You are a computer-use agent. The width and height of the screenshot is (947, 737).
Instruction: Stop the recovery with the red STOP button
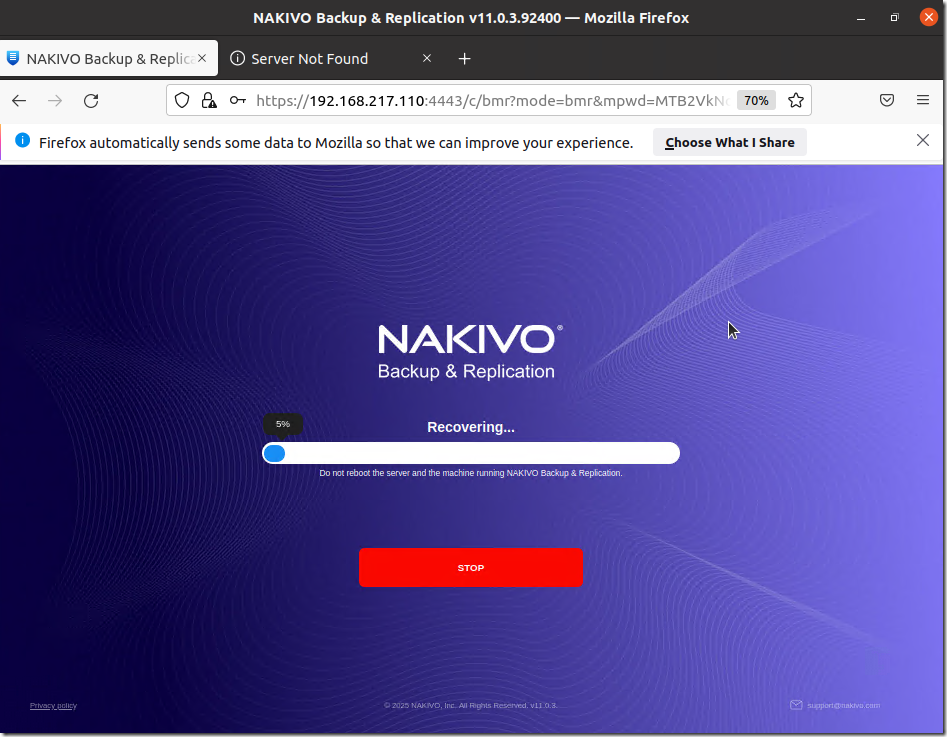click(x=470, y=567)
